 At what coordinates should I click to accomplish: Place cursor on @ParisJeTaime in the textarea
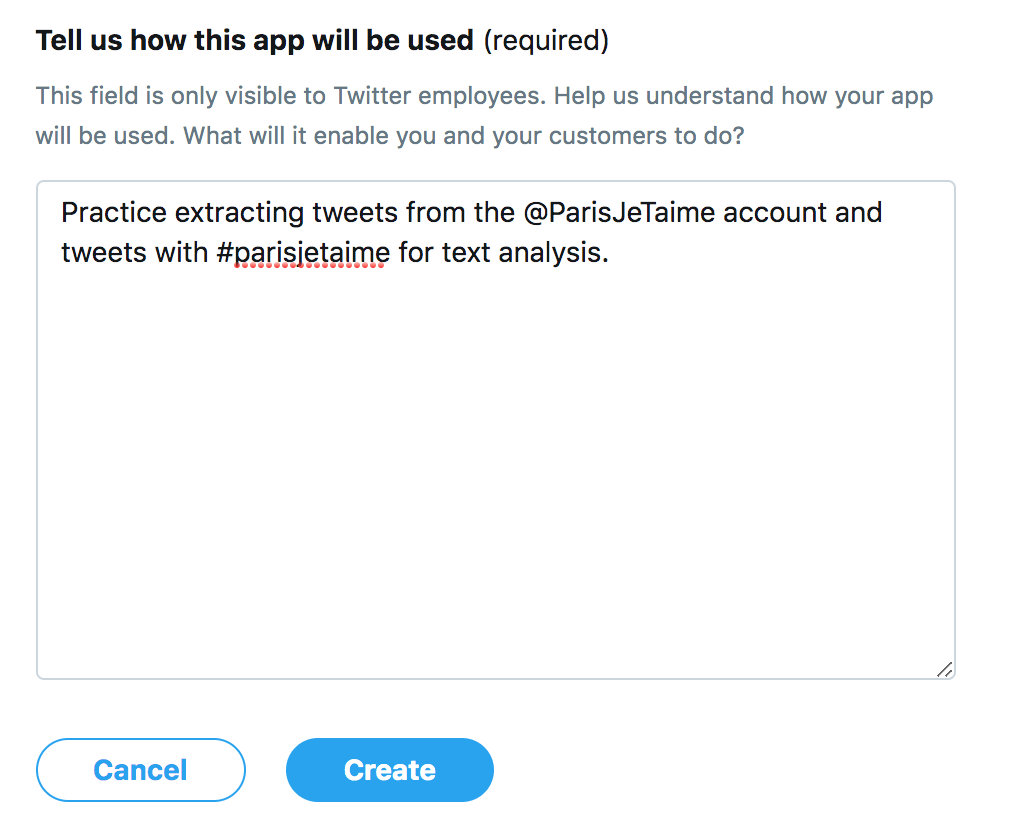coord(619,213)
